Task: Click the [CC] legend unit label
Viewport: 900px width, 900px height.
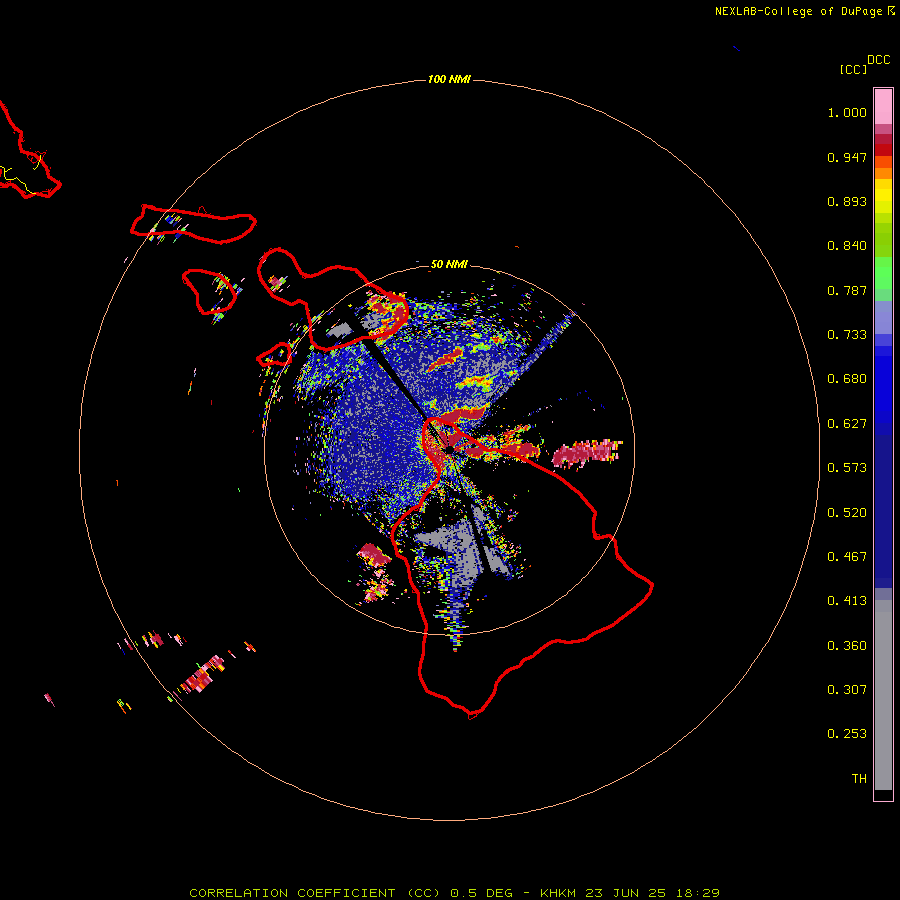Action: click(853, 69)
